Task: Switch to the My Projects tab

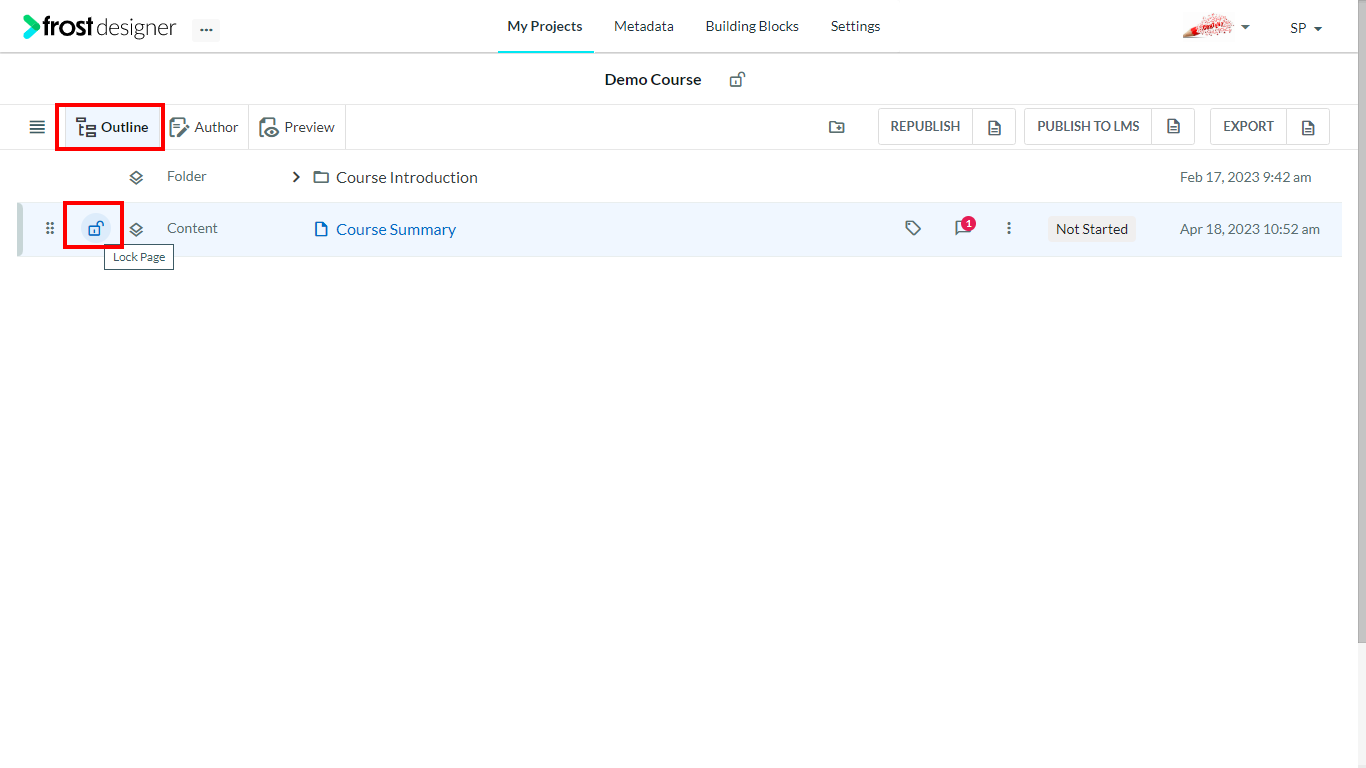Action: click(x=545, y=26)
